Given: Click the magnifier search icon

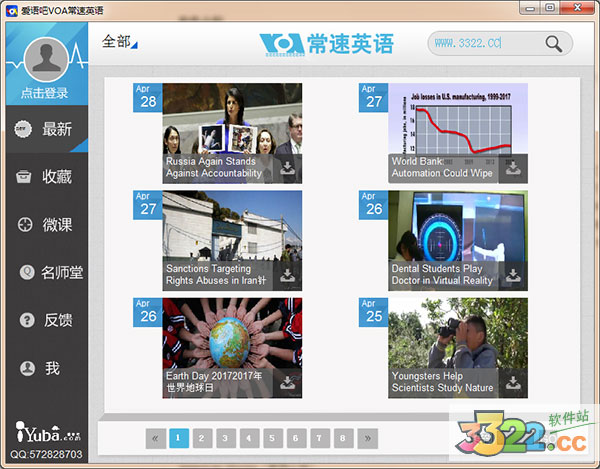Looking at the screenshot, I should (553, 44).
